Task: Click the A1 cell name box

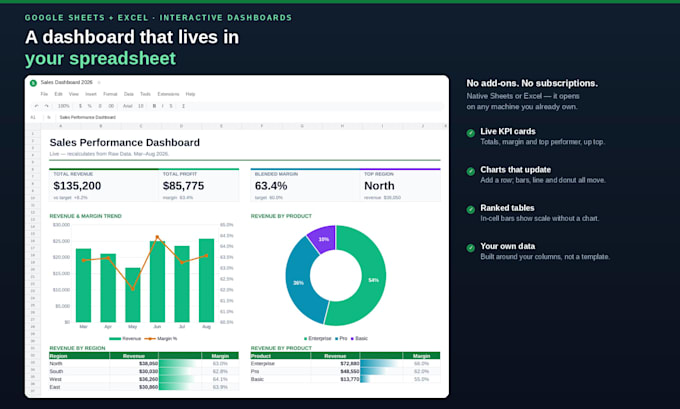Action: coord(33,118)
